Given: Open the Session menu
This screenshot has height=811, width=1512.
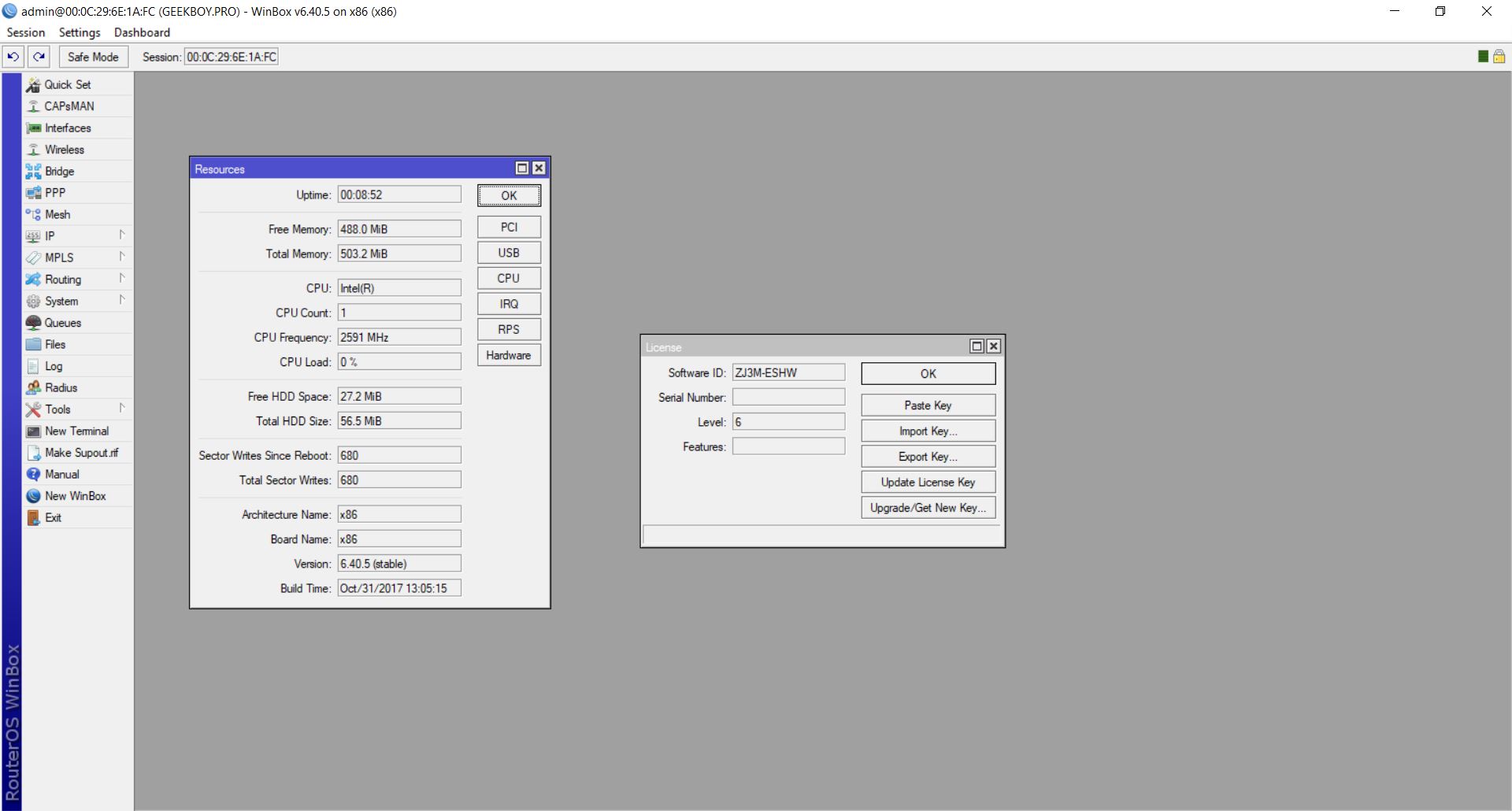Looking at the screenshot, I should pyautogui.click(x=26, y=32).
